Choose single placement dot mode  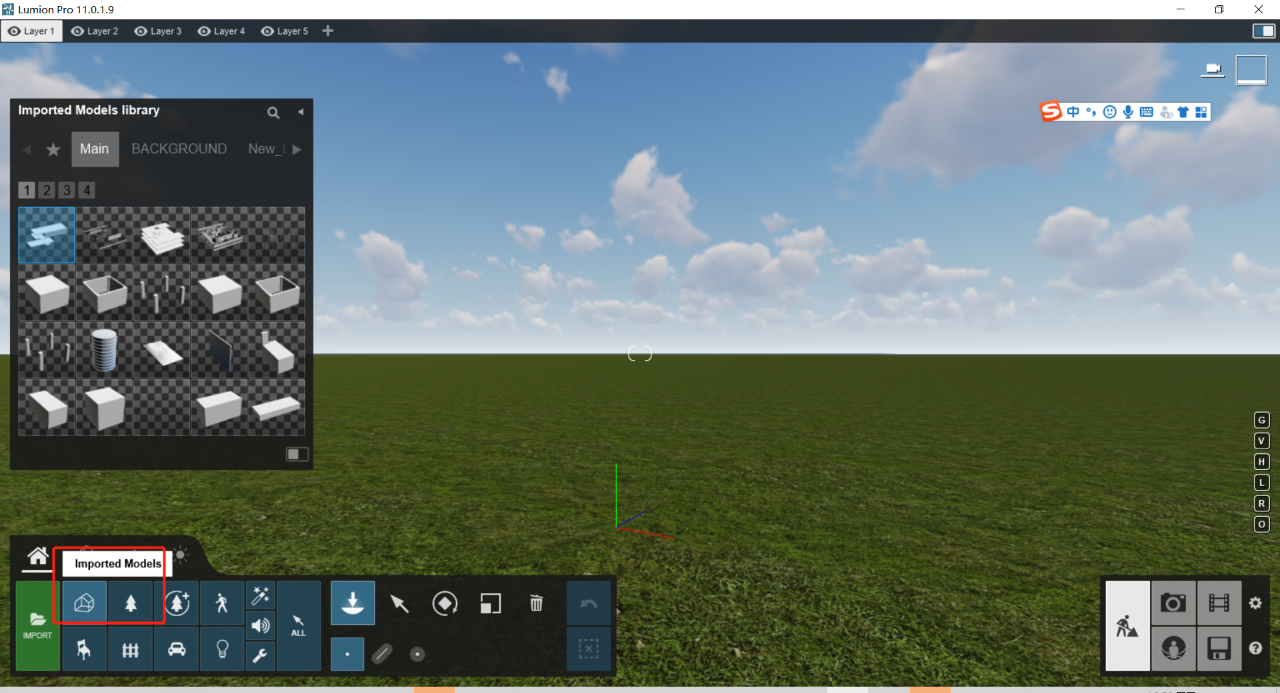click(x=347, y=654)
